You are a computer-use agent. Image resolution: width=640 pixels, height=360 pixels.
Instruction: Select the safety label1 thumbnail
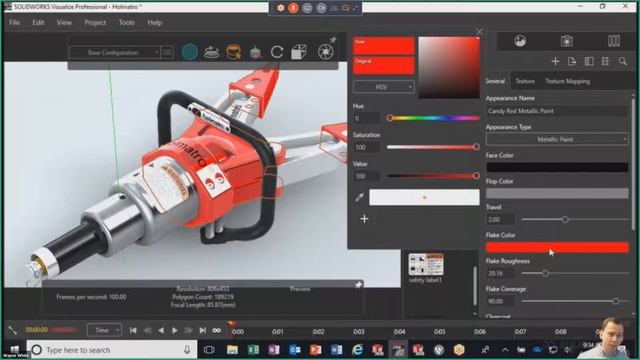click(x=426, y=264)
